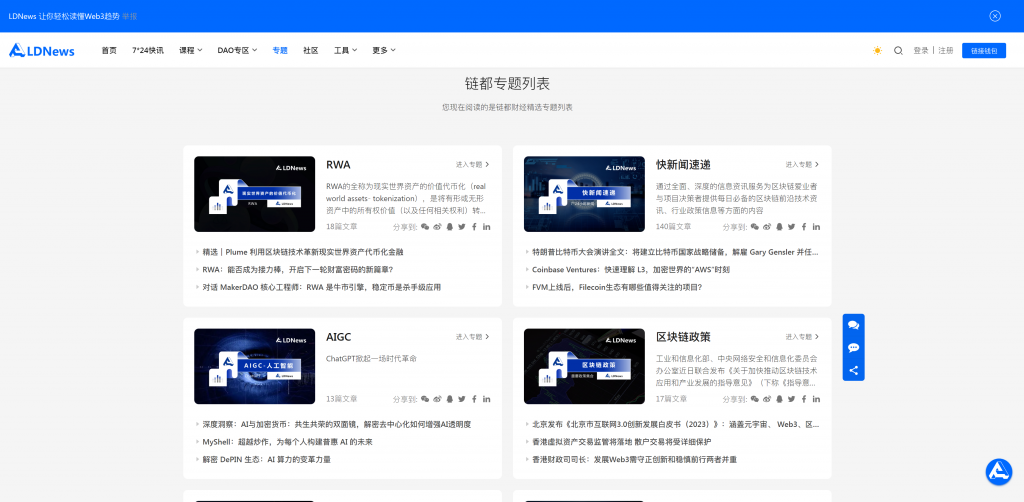1024x502 pixels.
Task: Share 快新闻速递 topic to QQ
Action: [x=780, y=227]
